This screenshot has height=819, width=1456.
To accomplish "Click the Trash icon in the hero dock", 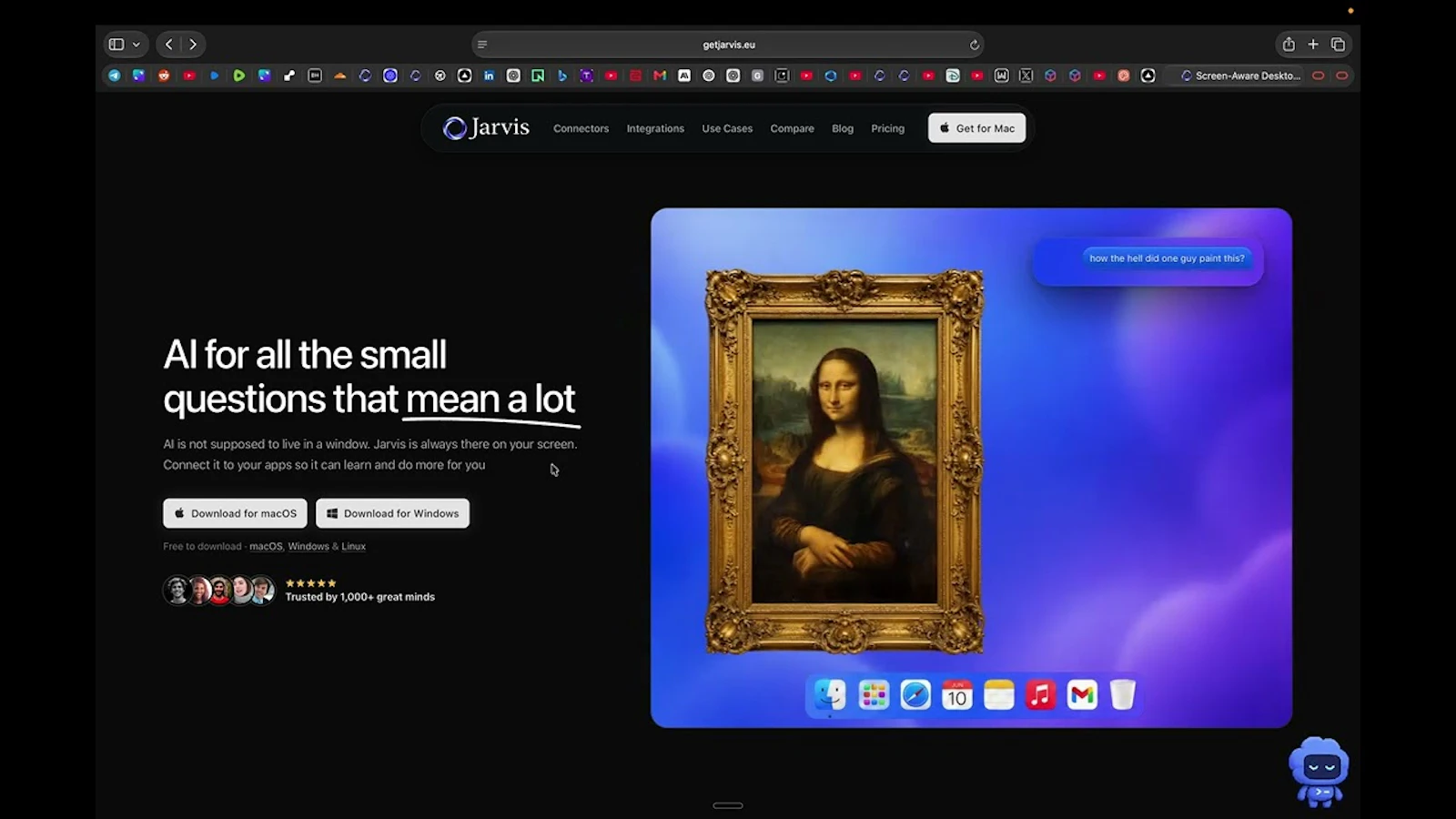I will 1123,695.
